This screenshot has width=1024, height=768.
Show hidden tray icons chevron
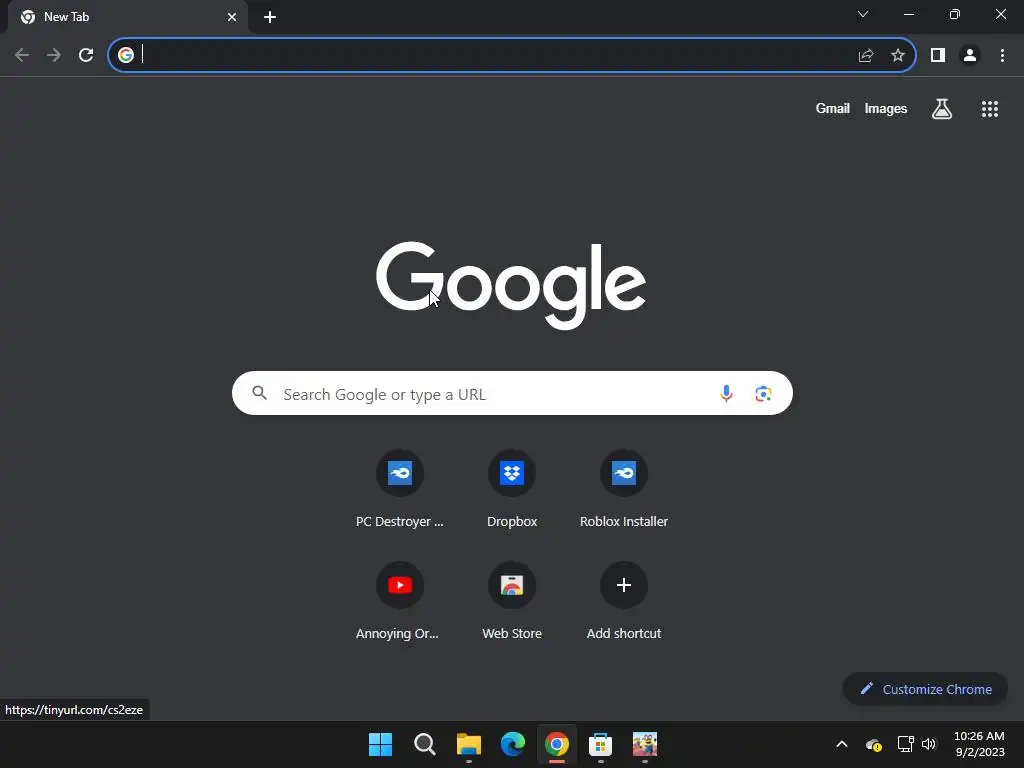(842, 744)
